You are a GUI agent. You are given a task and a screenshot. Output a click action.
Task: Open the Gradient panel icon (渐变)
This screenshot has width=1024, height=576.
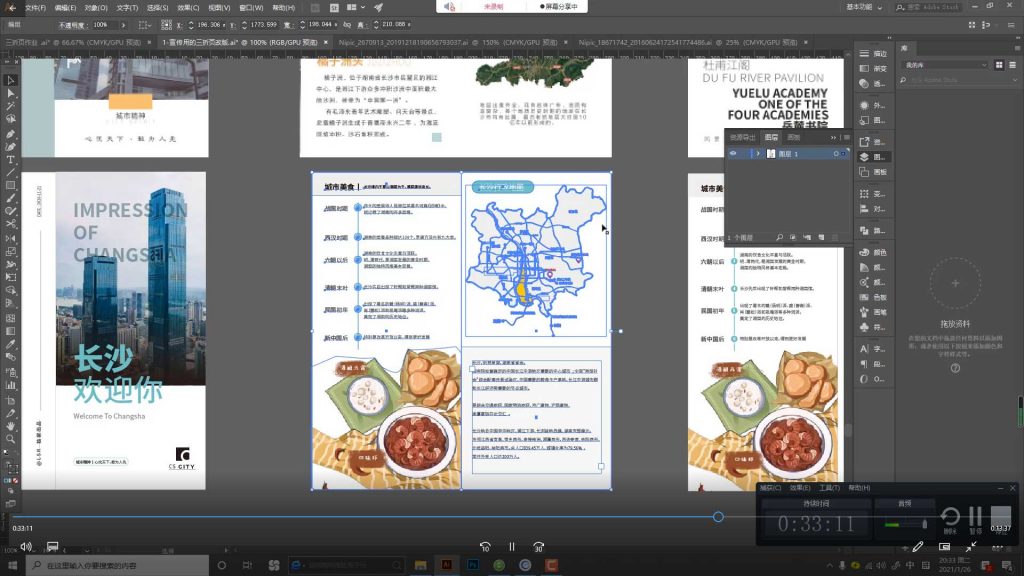click(866, 69)
